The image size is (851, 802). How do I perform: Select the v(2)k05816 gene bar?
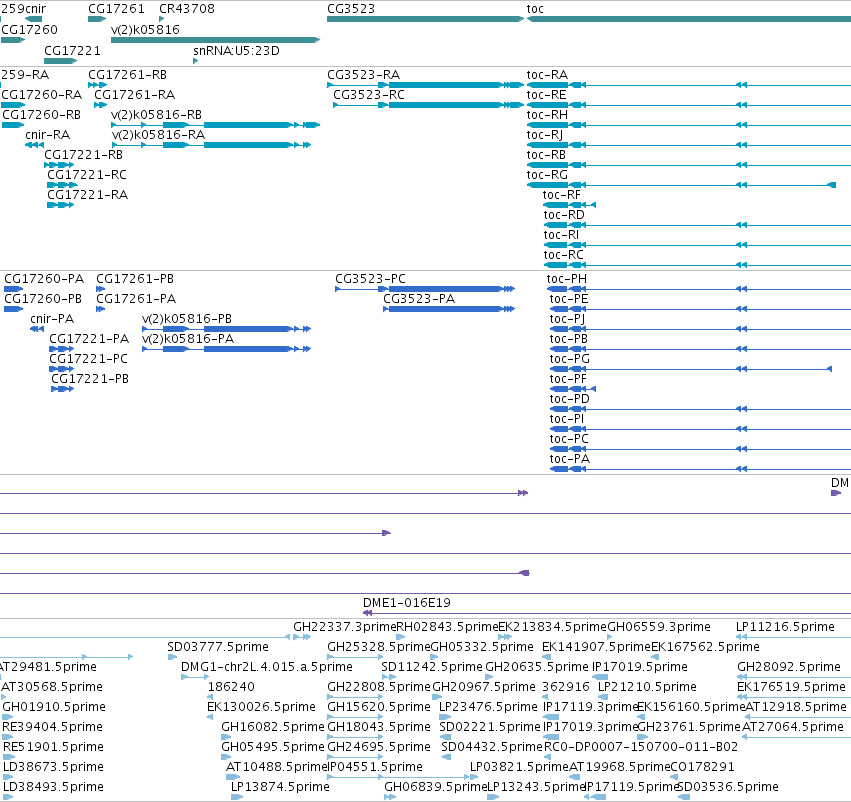click(x=215, y=40)
